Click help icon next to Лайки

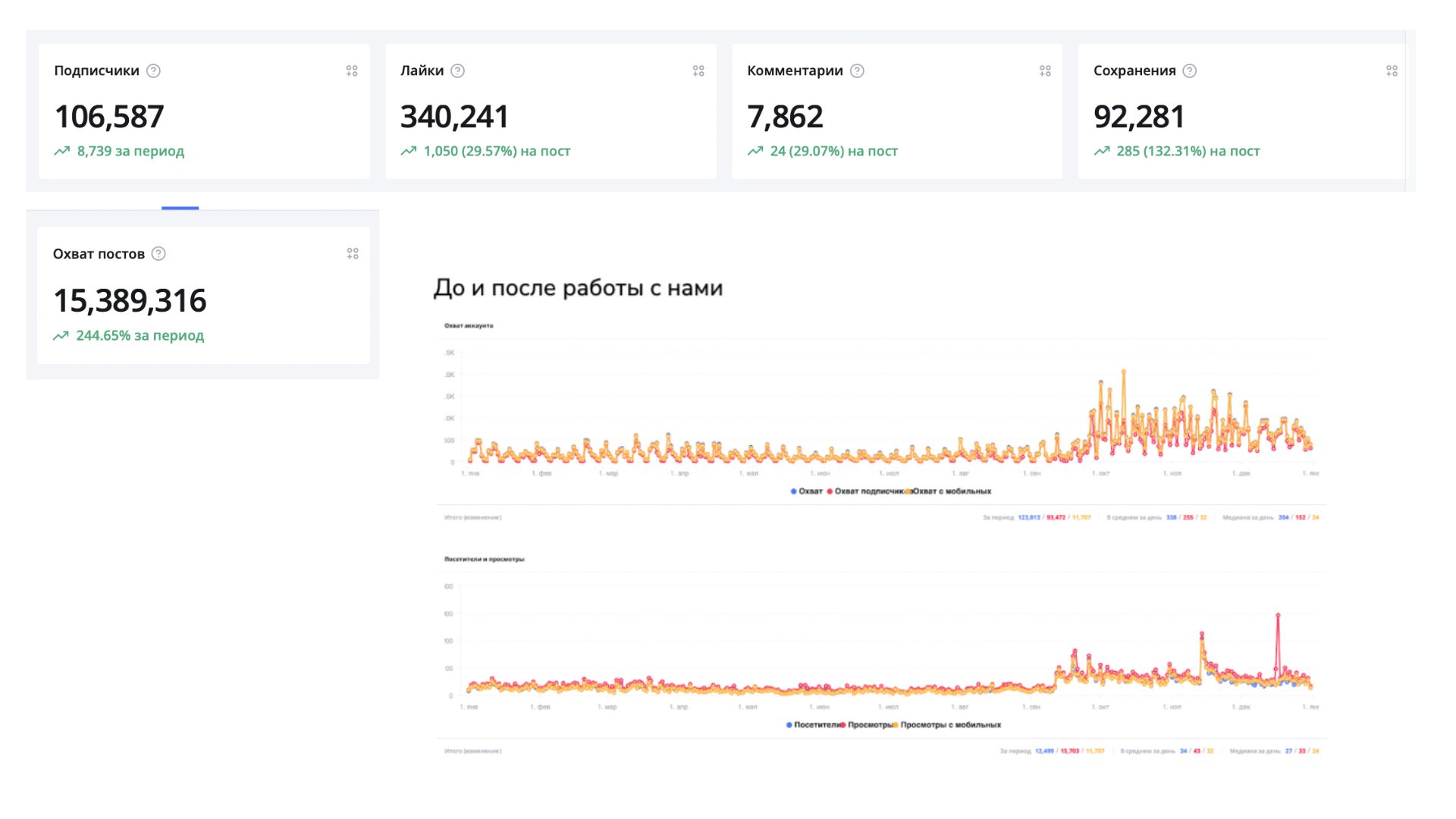point(457,71)
